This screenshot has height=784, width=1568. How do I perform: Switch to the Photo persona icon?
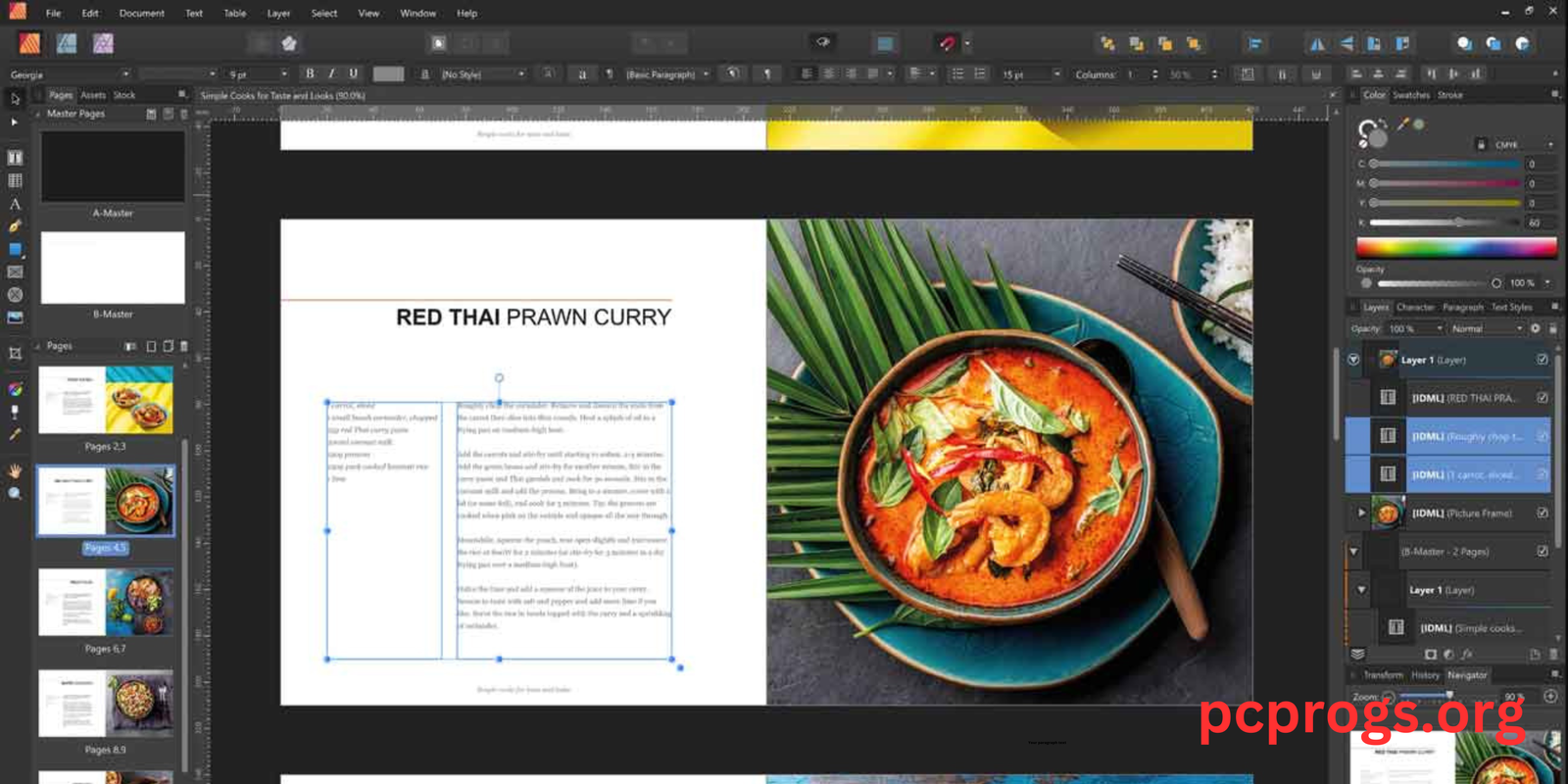tap(103, 43)
